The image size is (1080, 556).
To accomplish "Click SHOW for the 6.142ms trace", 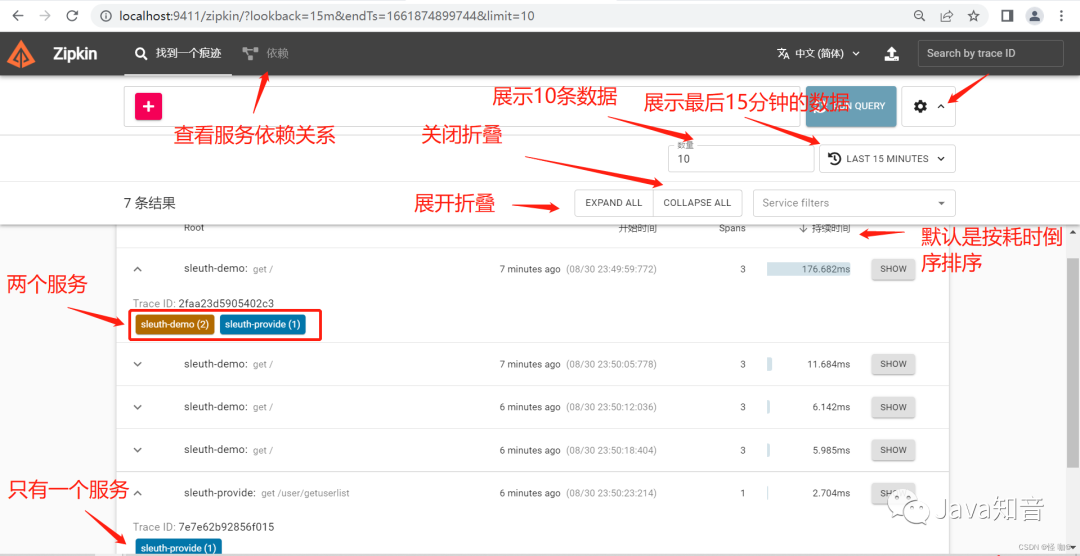I will pyautogui.click(x=893, y=407).
